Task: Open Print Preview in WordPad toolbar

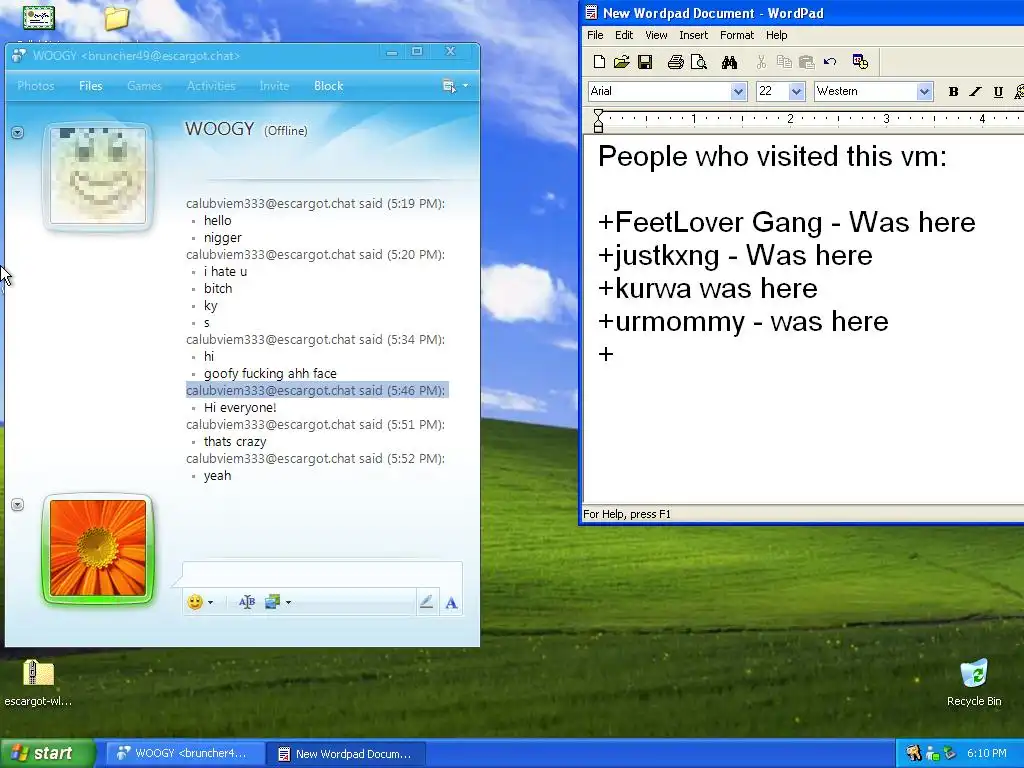Action: tap(698, 62)
